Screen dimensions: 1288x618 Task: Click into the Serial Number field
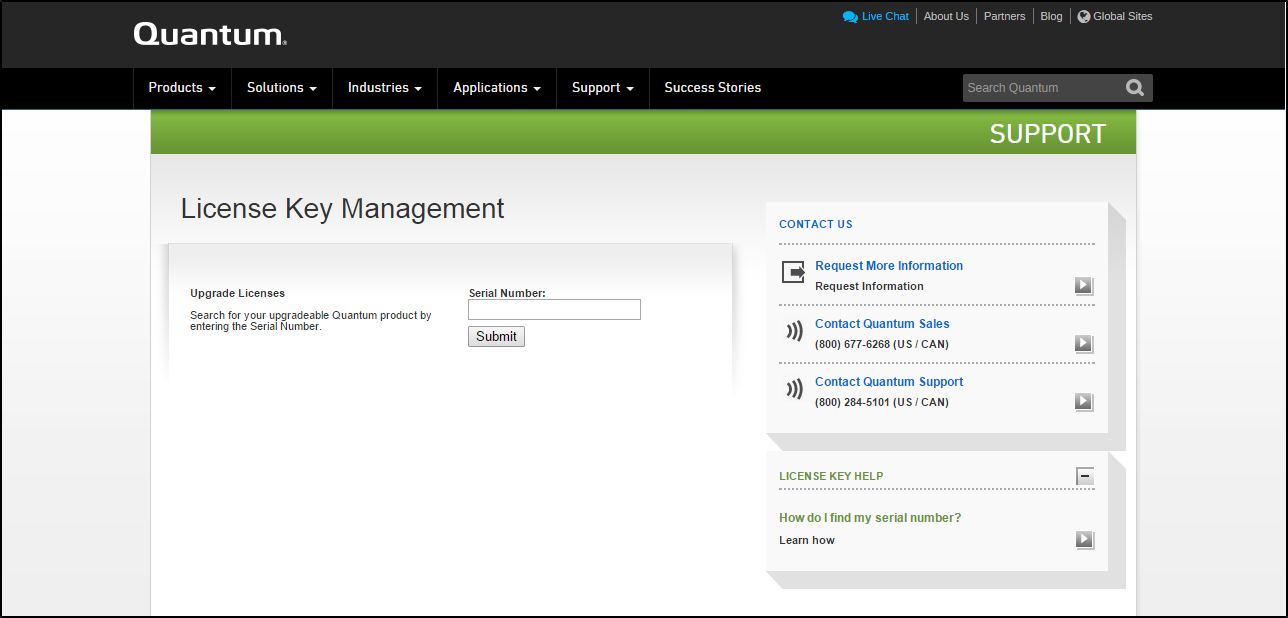pos(554,310)
